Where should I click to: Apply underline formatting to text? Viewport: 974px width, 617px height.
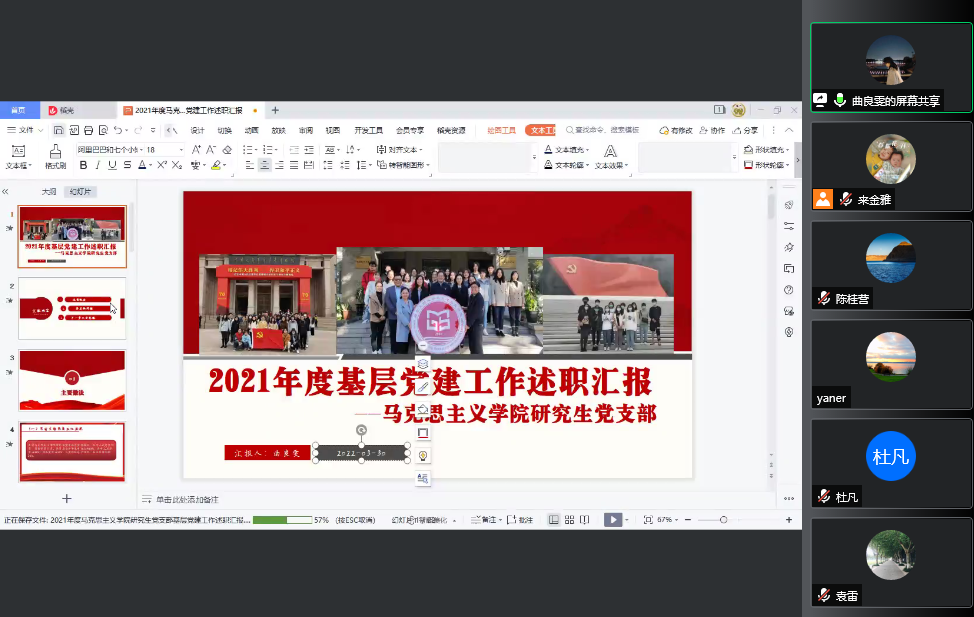[112, 166]
